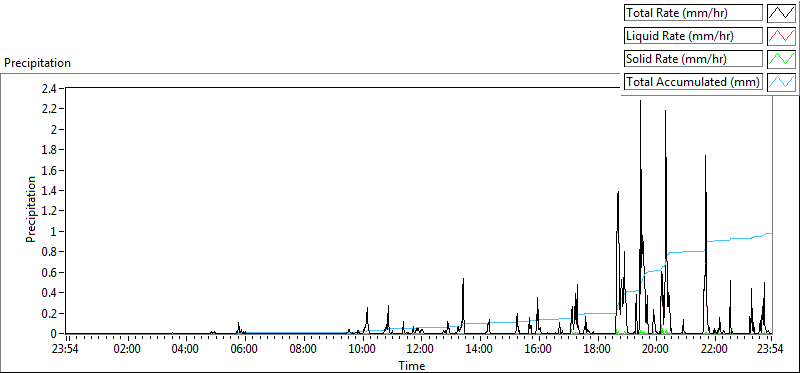Click the 10:00 x-axis time label

pos(362,350)
